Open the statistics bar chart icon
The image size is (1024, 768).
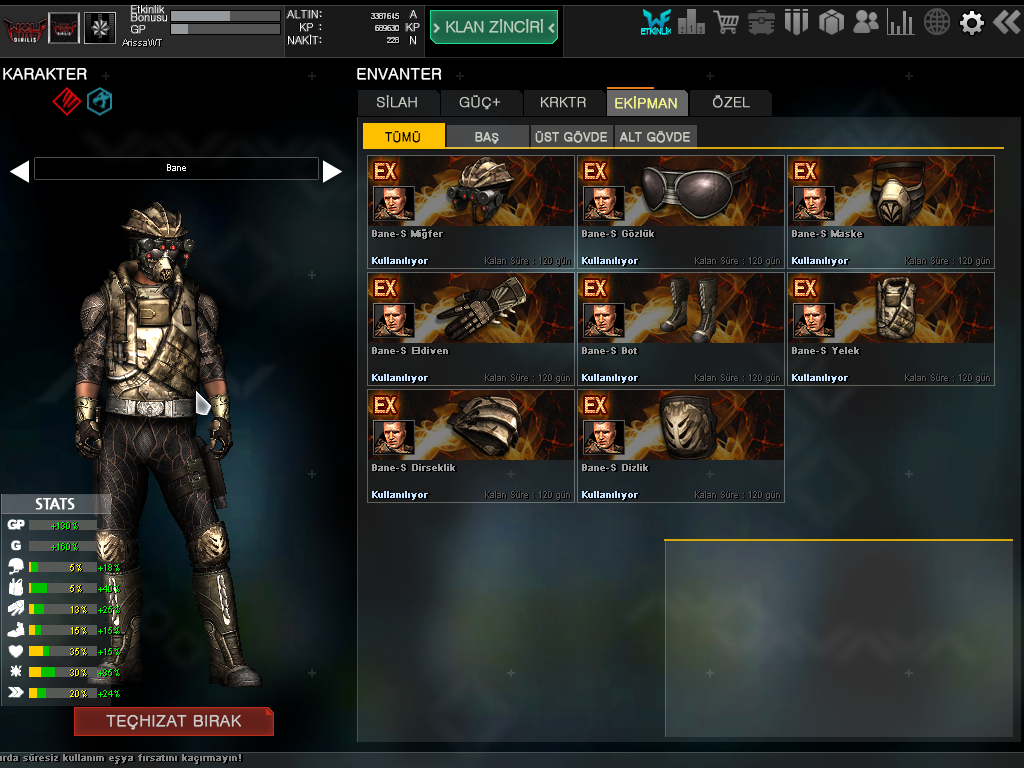pyautogui.click(x=901, y=23)
